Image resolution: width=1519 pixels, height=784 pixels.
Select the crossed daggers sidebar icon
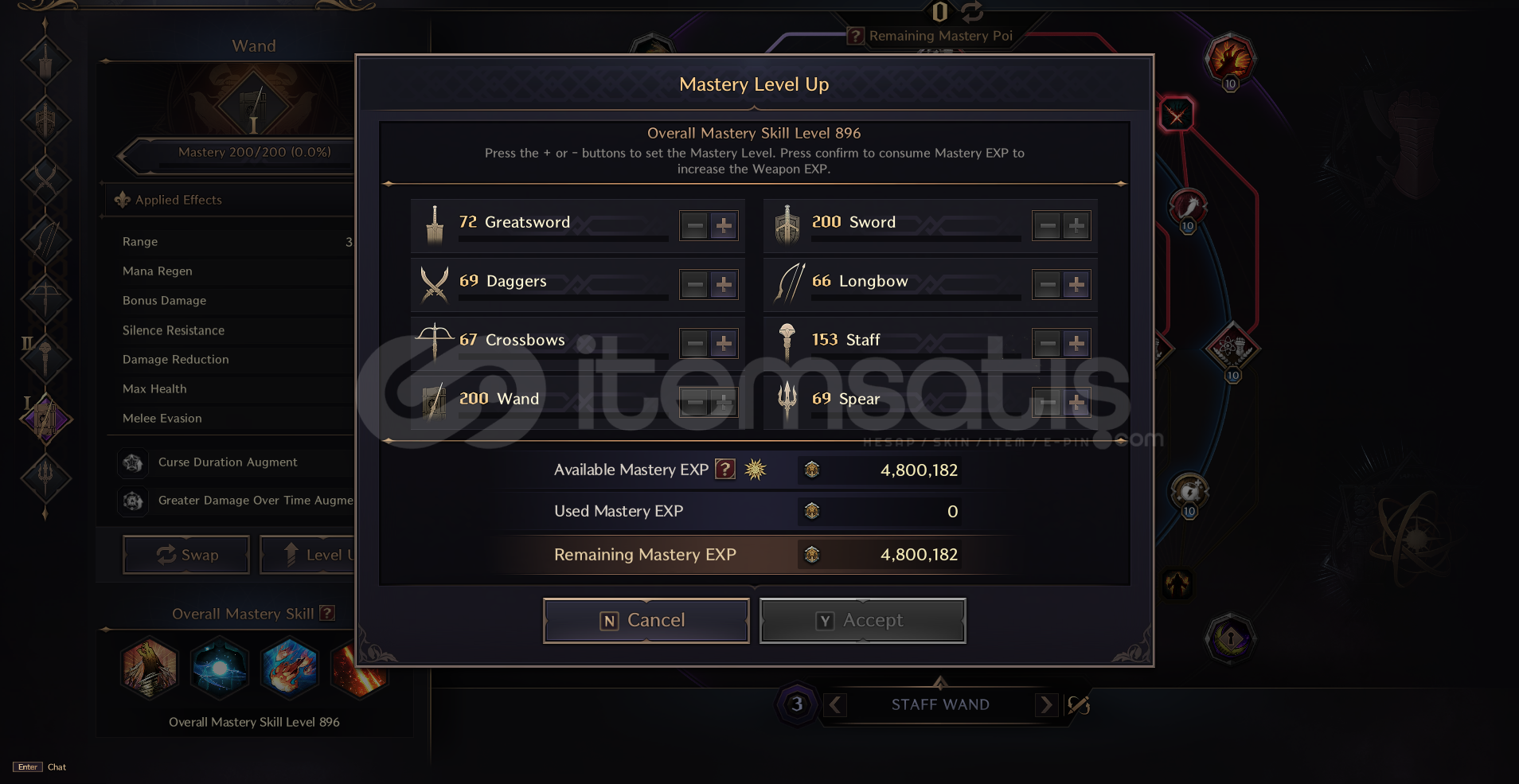pos(45,180)
